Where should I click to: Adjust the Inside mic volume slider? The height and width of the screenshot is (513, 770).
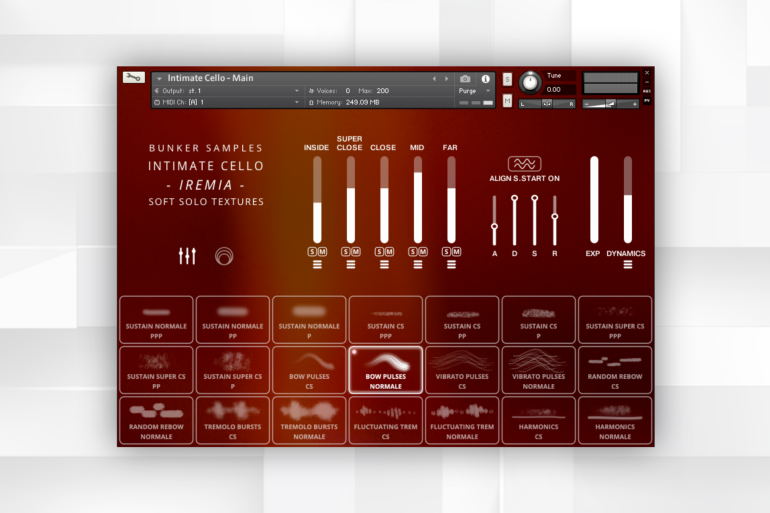coord(317,200)
